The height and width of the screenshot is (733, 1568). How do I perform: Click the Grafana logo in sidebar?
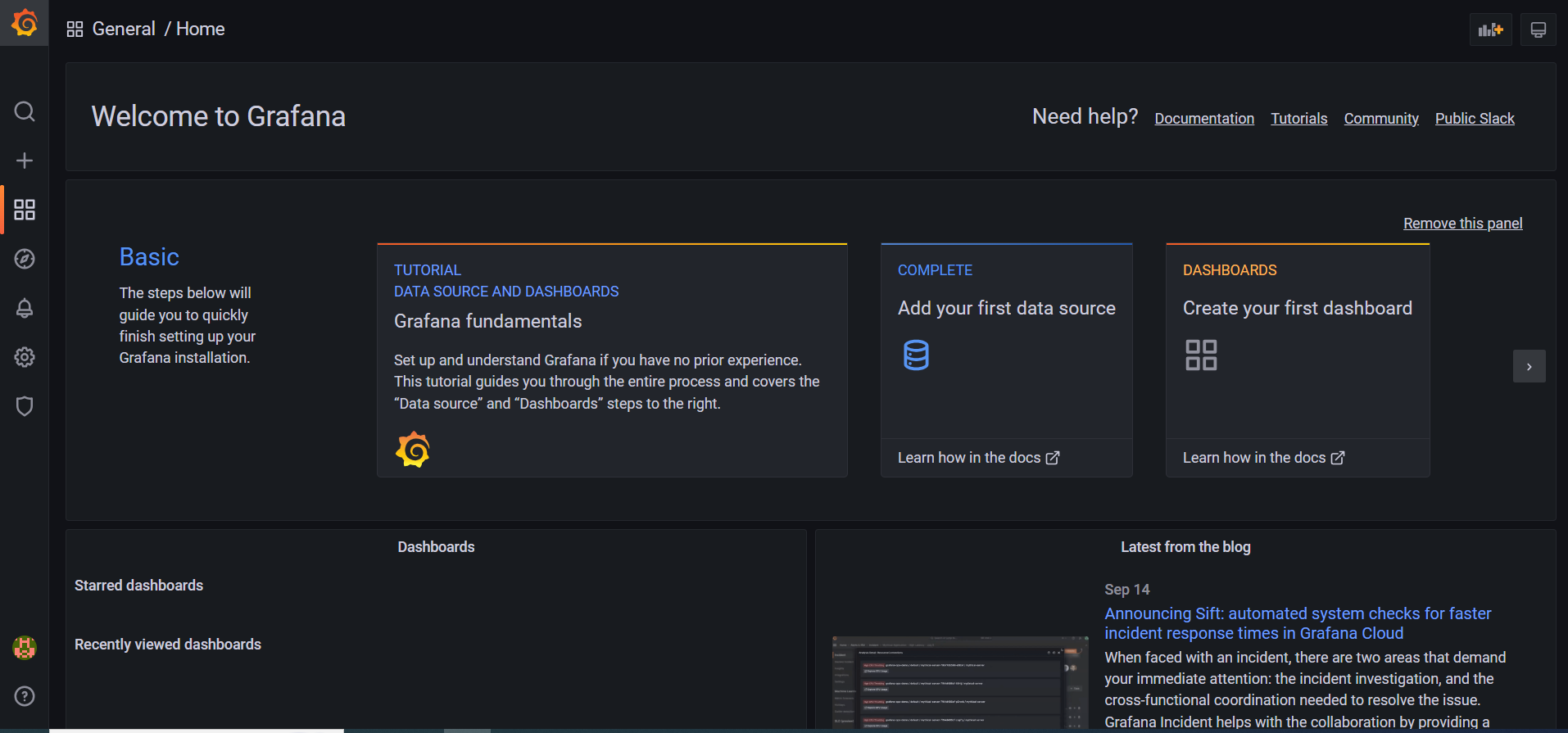[25, 23]
